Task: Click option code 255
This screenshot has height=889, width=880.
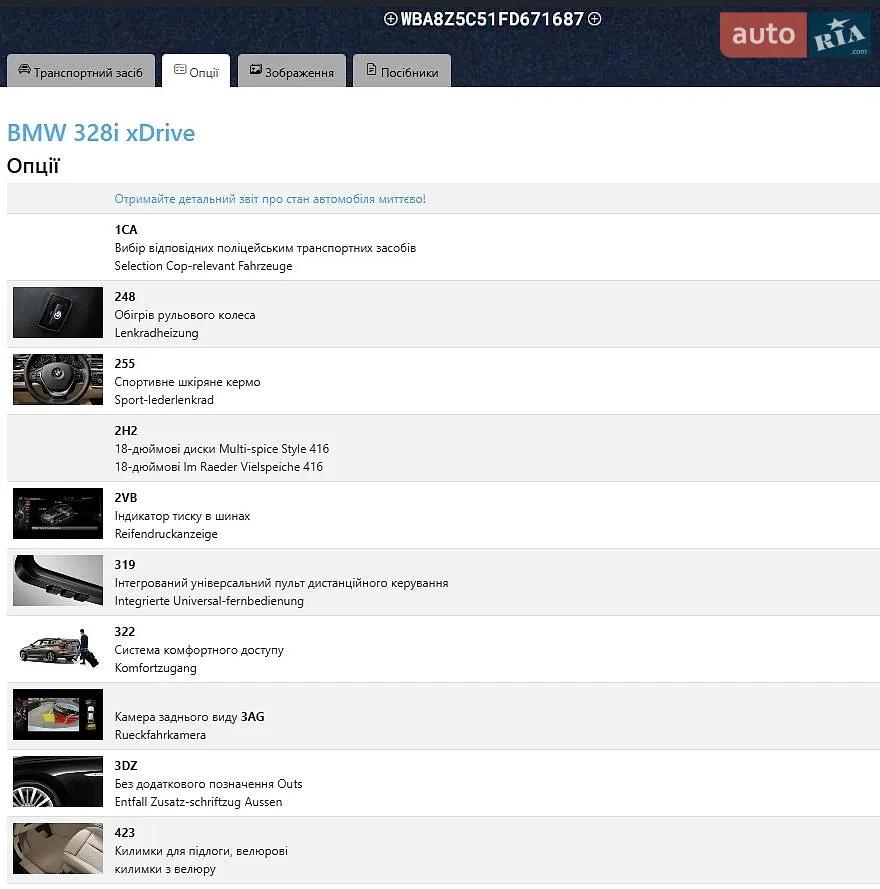Action: click(x=125, y=363)
